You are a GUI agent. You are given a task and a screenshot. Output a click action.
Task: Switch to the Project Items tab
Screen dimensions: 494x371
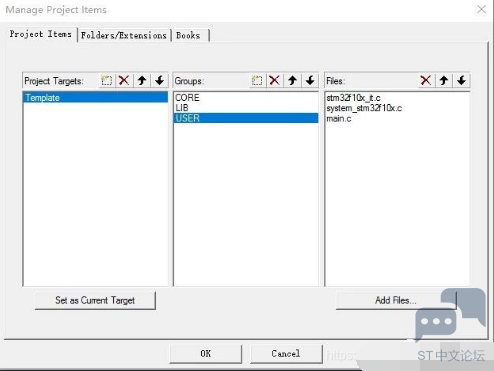[x=41, y=34]
